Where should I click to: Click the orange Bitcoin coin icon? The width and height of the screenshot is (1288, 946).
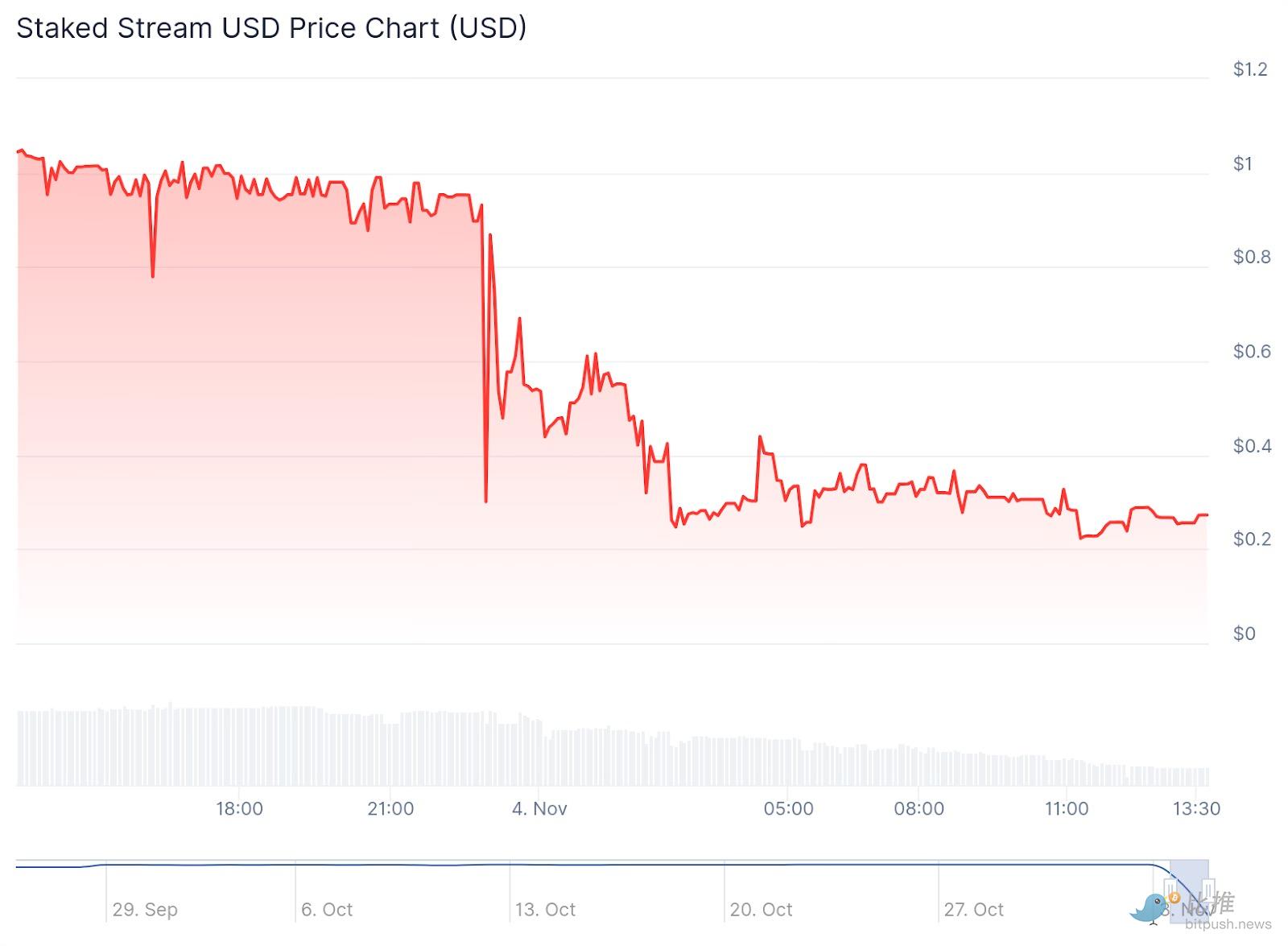click(x=1174, y=898)
